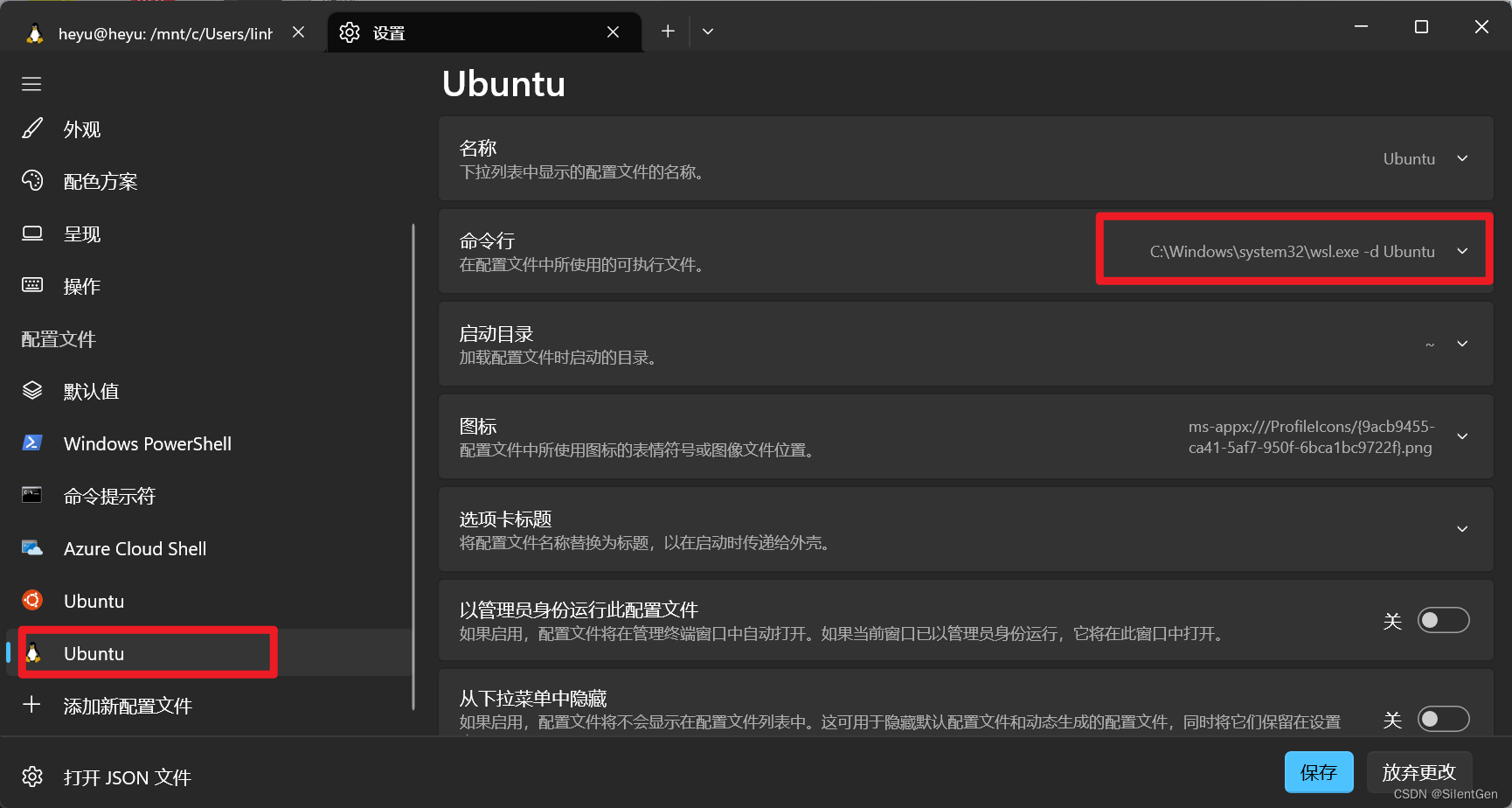
Task: Click 添加新配置文件 add profile entry
Action: click(x=208, y=706)
